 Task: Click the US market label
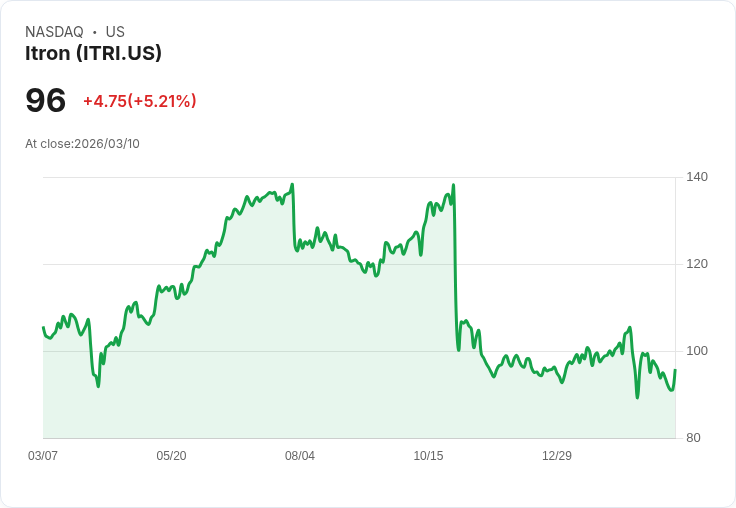115,32
